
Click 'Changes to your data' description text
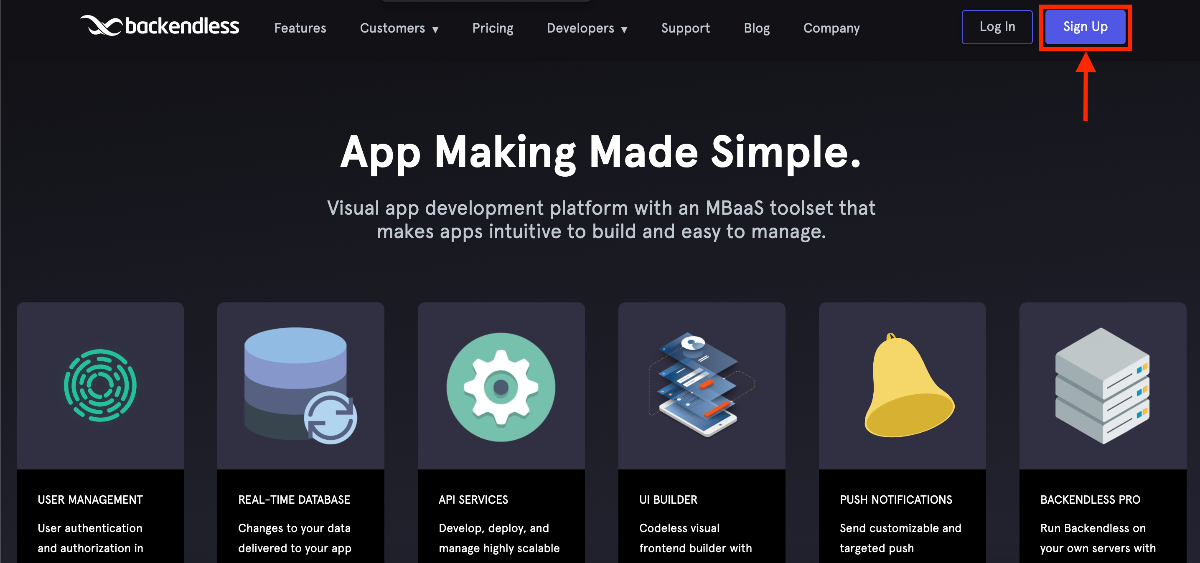click(x=295, y=538)
